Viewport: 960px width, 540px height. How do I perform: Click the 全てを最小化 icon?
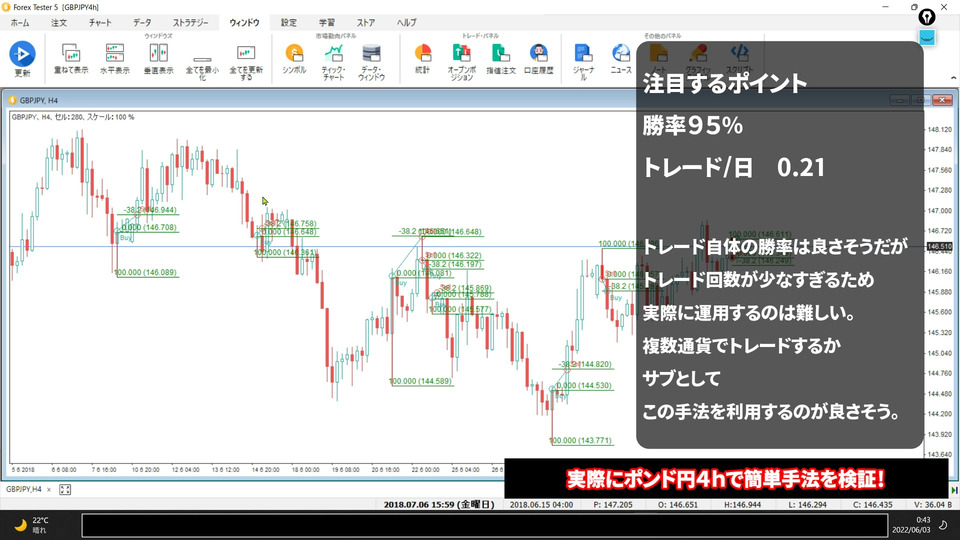click(x=202, y=59)
